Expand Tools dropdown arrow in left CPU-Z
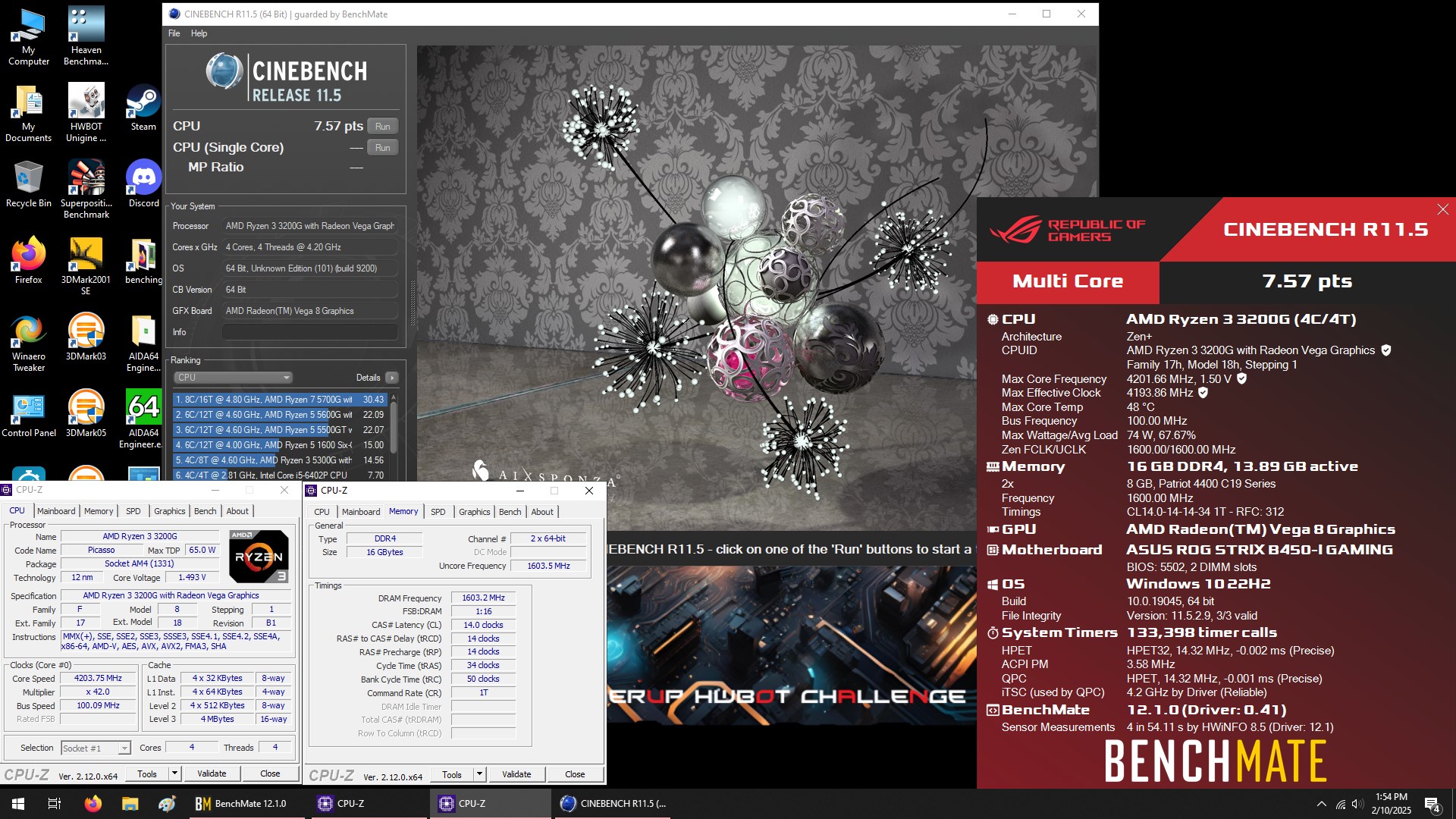1456x819 pixels. (x=174, y=774)
